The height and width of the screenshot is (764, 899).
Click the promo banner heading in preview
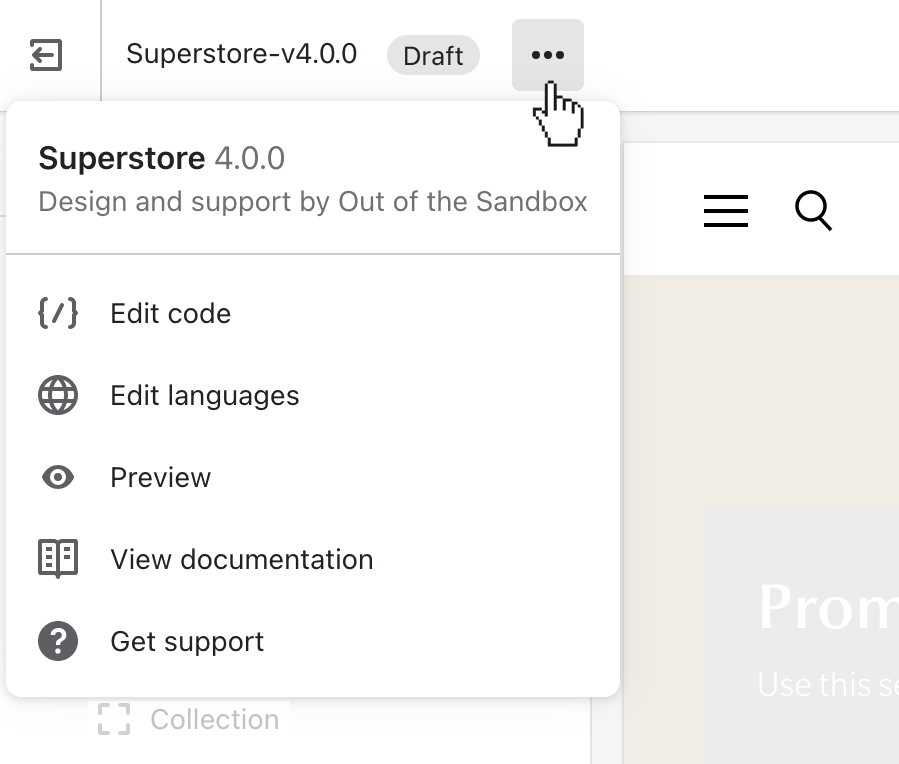point(827,606)
